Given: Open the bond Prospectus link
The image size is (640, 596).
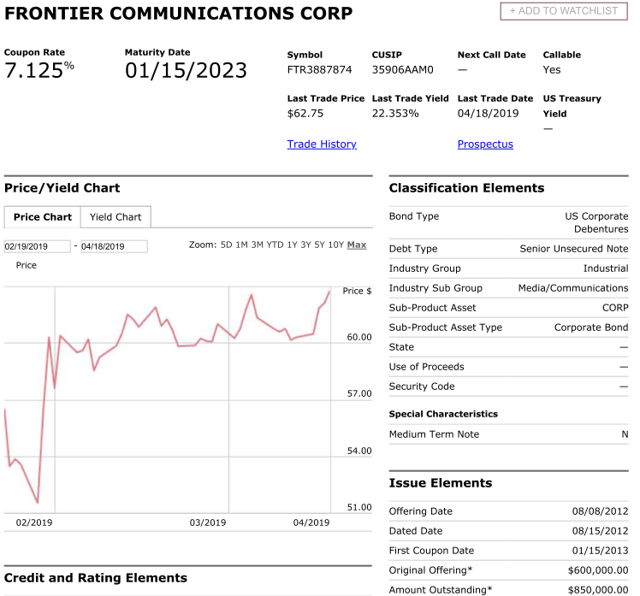Looking at the screenshot, I should tap(485, 144).
